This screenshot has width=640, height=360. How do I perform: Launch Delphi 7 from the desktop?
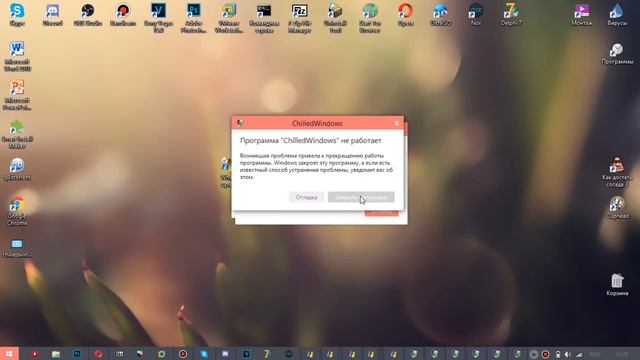(x=511, y=15)
